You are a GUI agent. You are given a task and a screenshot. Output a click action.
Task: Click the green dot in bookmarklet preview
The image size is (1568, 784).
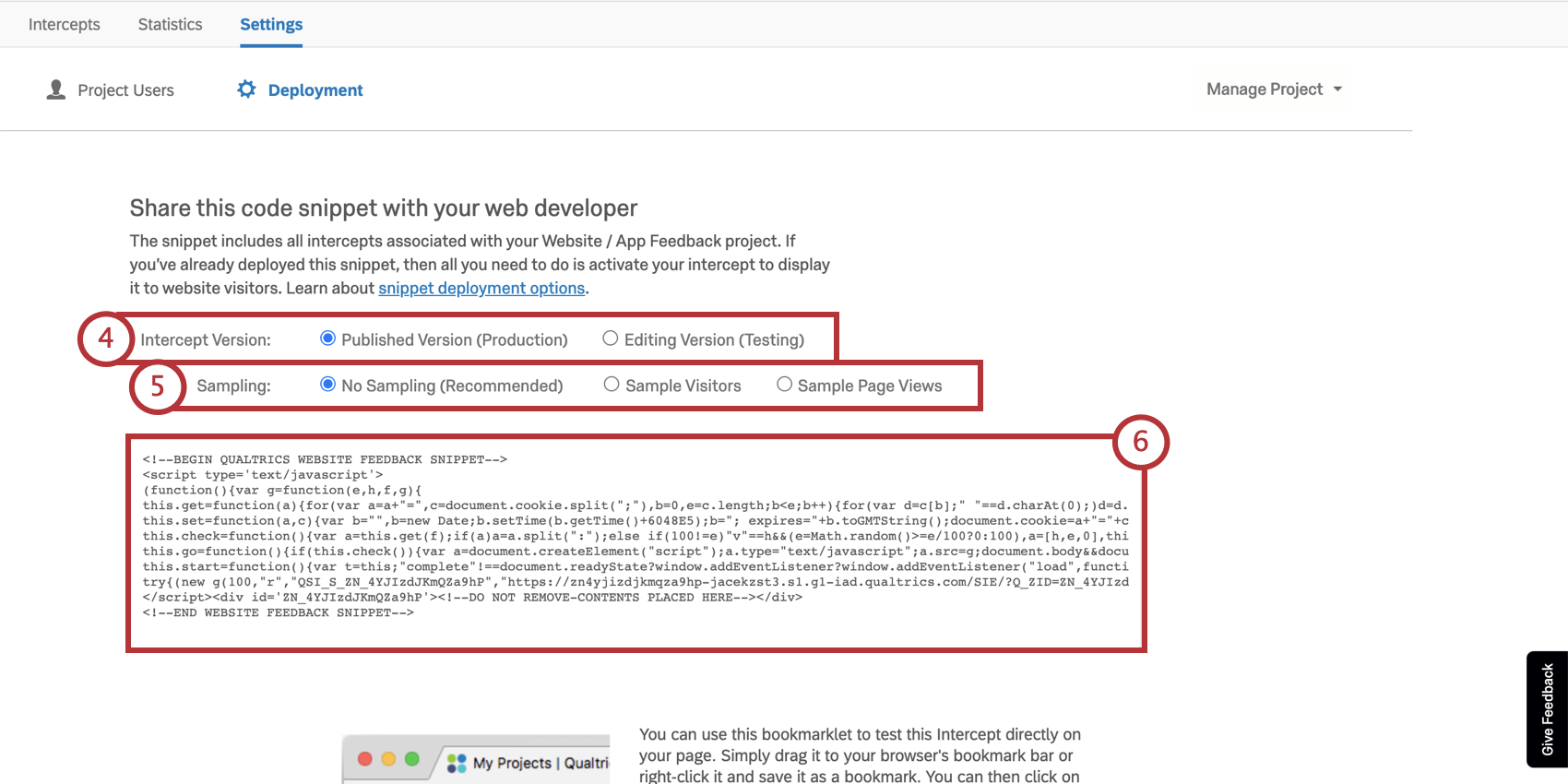[x=412, y=759]
